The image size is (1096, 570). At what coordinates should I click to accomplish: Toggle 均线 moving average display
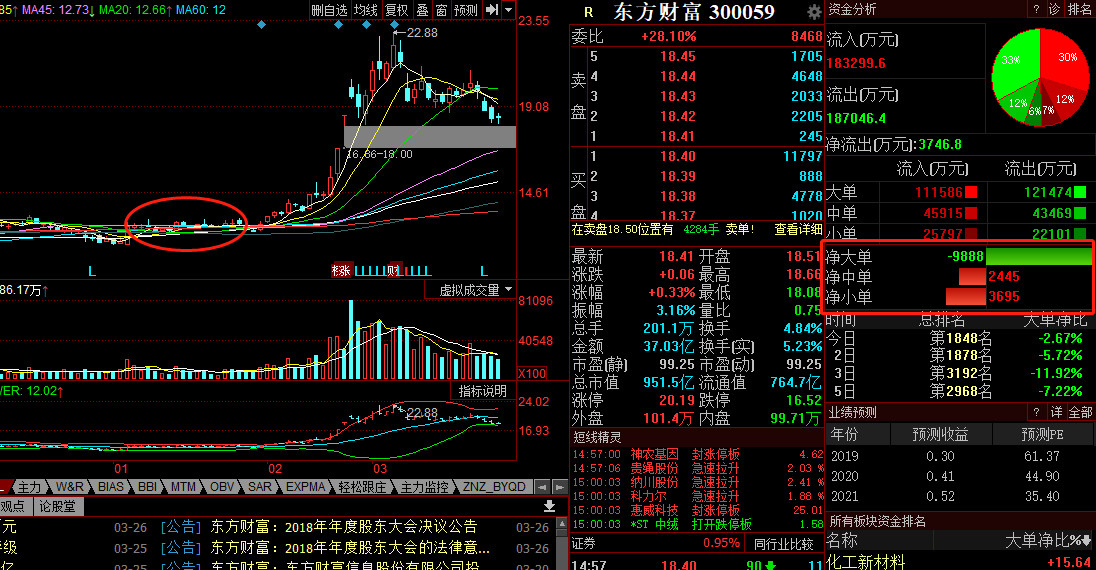(x=366, y=10)
